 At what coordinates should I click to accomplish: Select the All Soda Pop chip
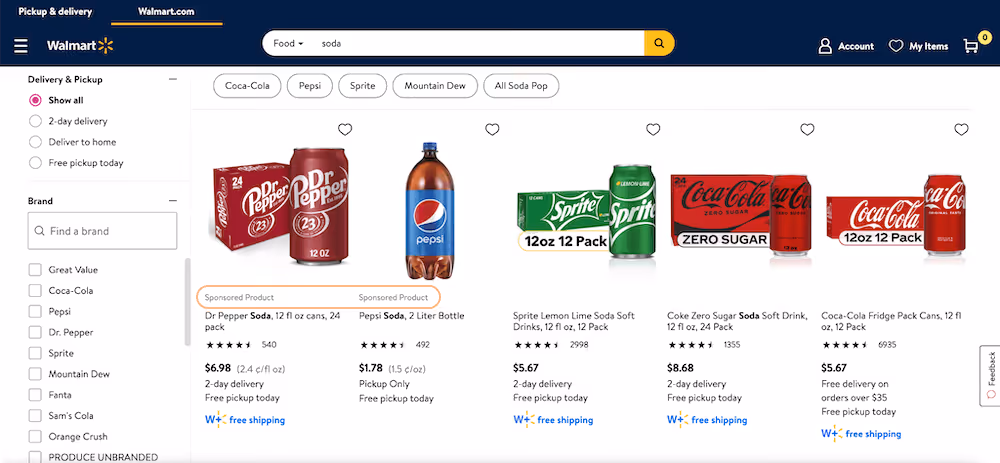(x=521, y=86)
